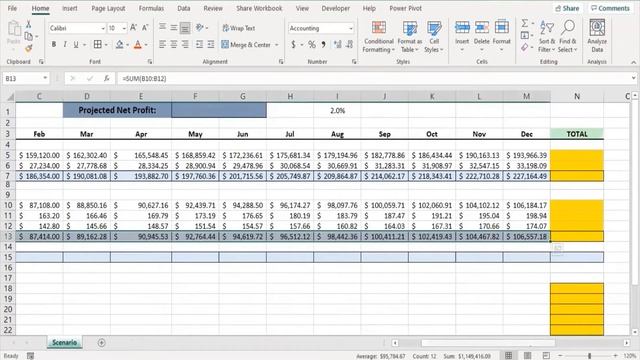Open the font size dropdown
Image resolution: width=640 pixels, height=360 pixels.
coord(124,28)
